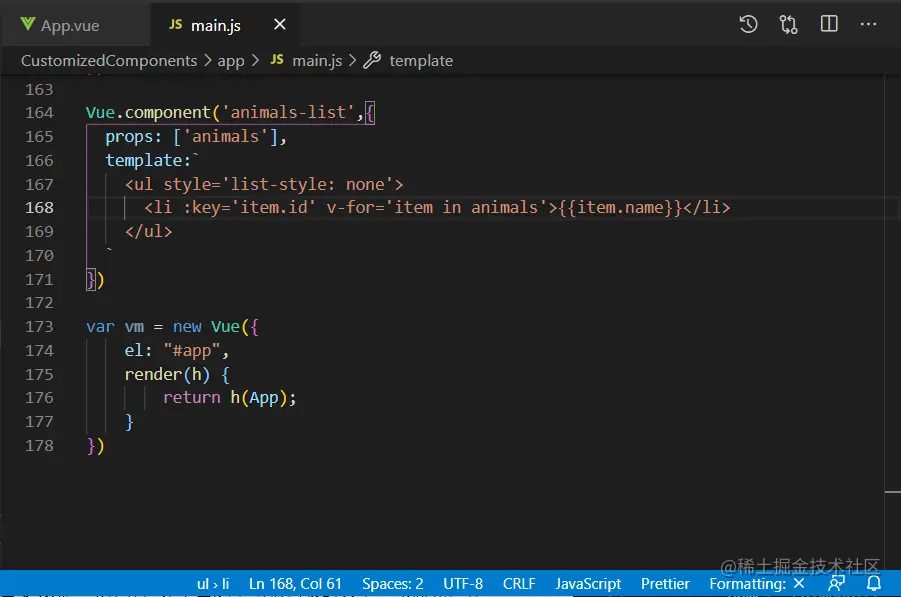Open the feedback icon in status bar
Screen dimensions: 901x597
pos(836,584)
